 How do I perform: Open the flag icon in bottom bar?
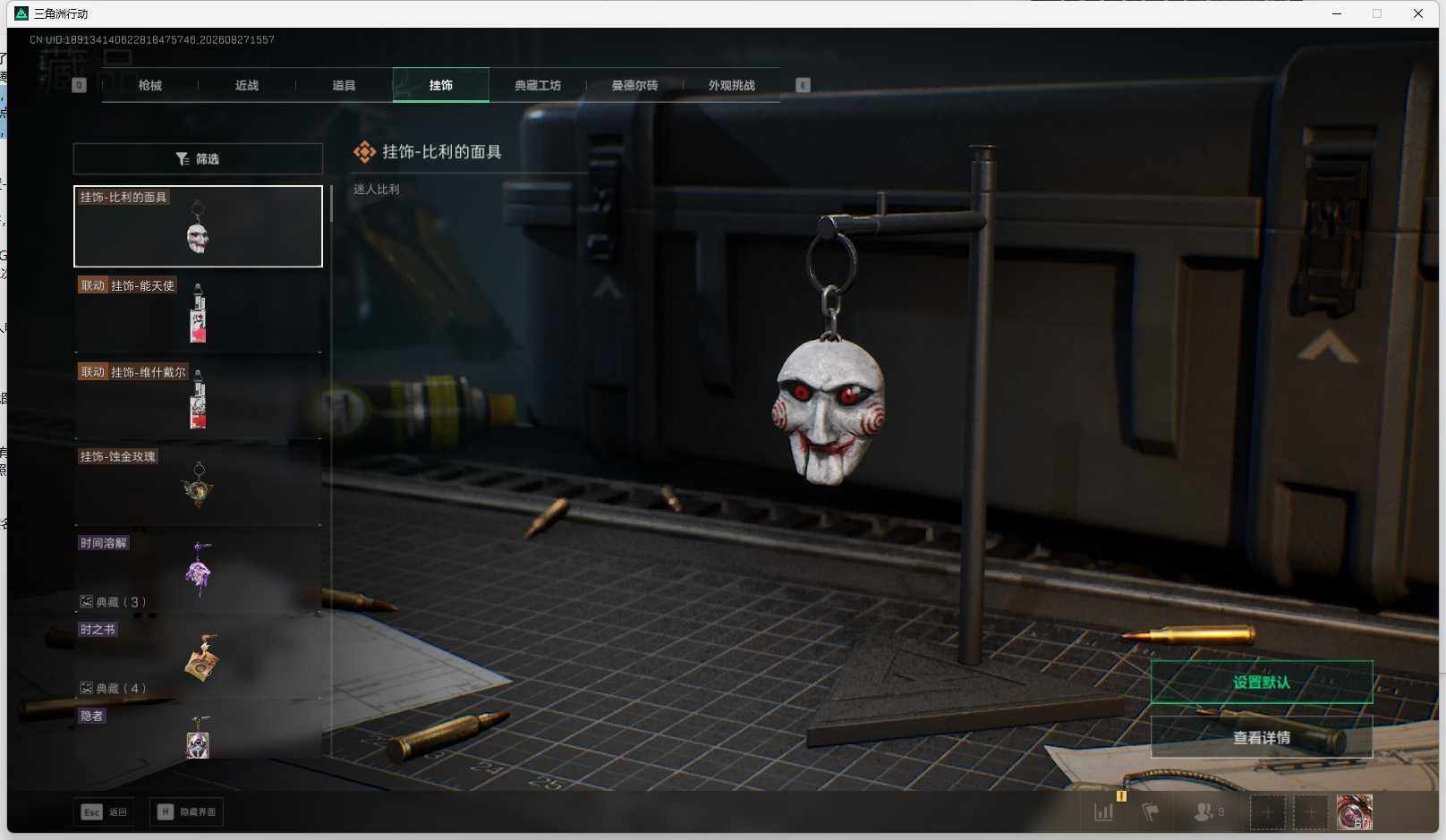[1151, 811]
